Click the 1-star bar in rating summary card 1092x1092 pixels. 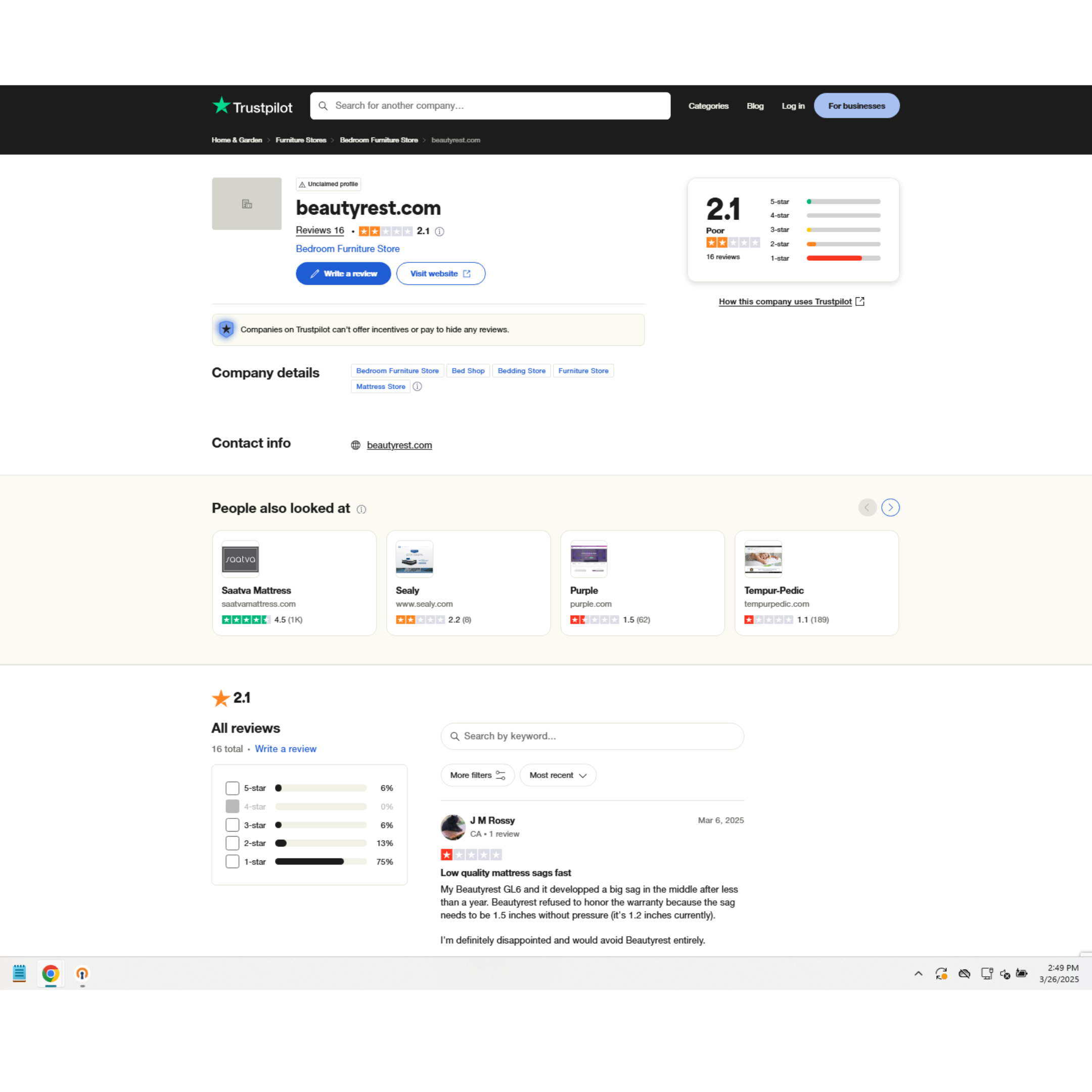pos(843,258)
